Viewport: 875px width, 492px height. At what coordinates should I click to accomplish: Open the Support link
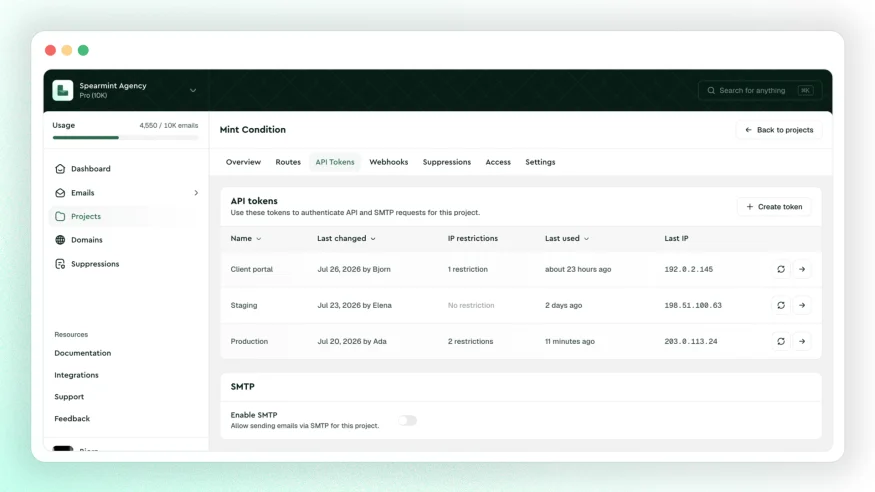(x=69, y=397)
